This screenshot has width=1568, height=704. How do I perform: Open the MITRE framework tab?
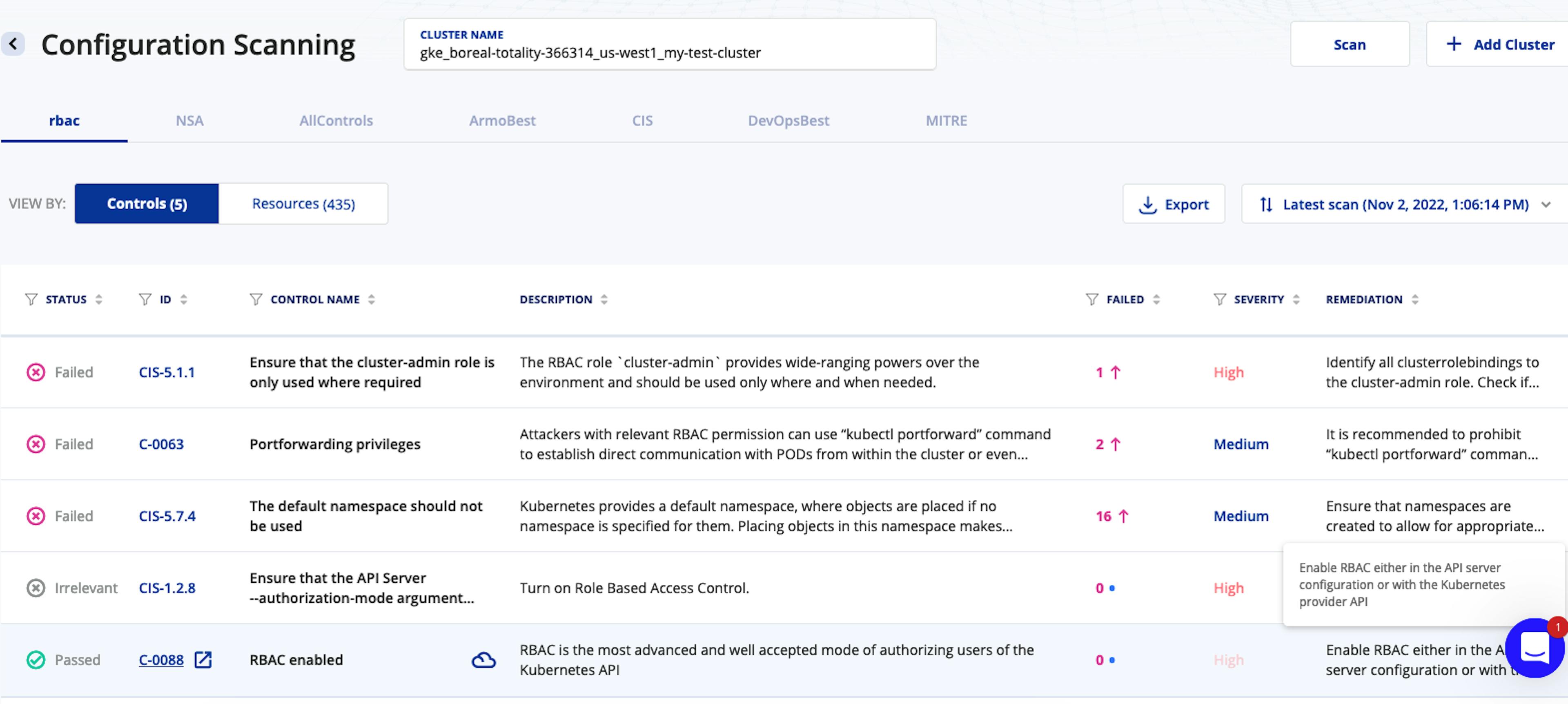(946, 120)
